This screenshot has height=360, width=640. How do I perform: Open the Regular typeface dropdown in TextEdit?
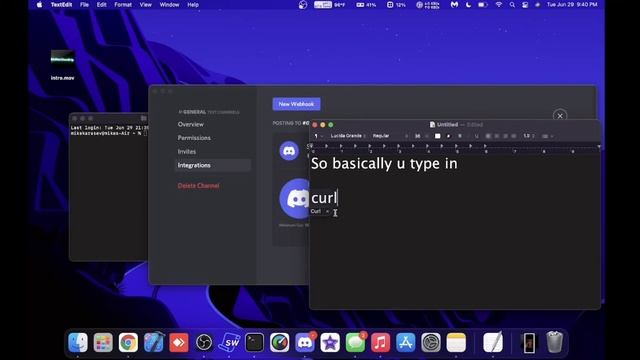(x=390, y=136)
